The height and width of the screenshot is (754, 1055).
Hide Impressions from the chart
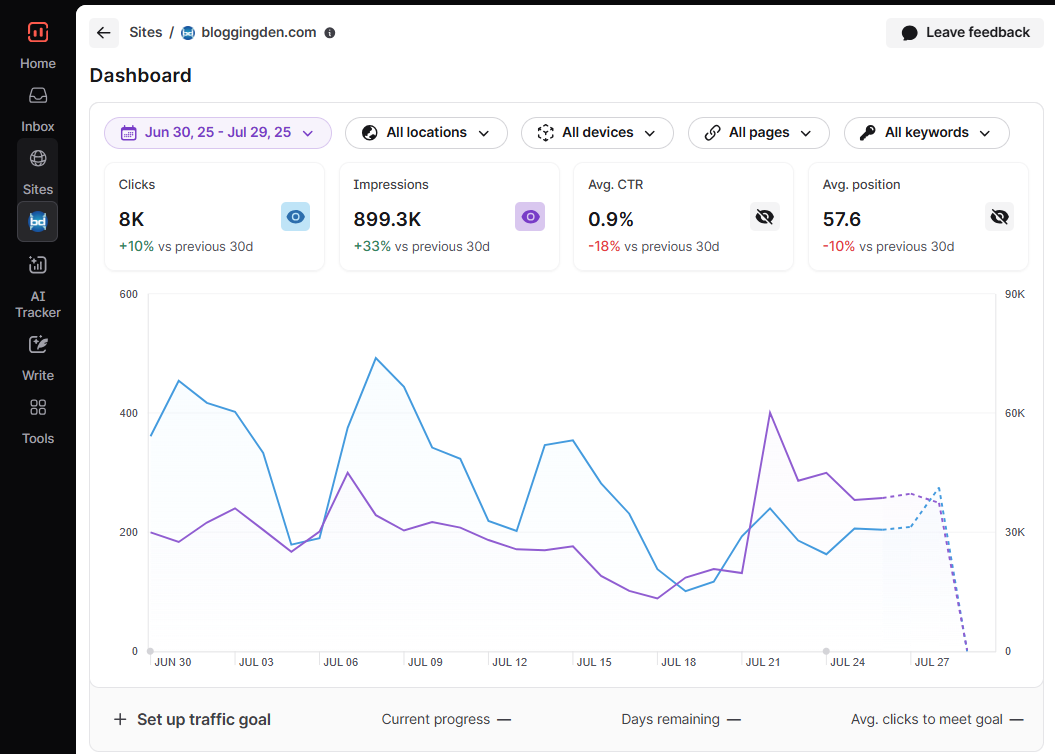coord(530,216)
